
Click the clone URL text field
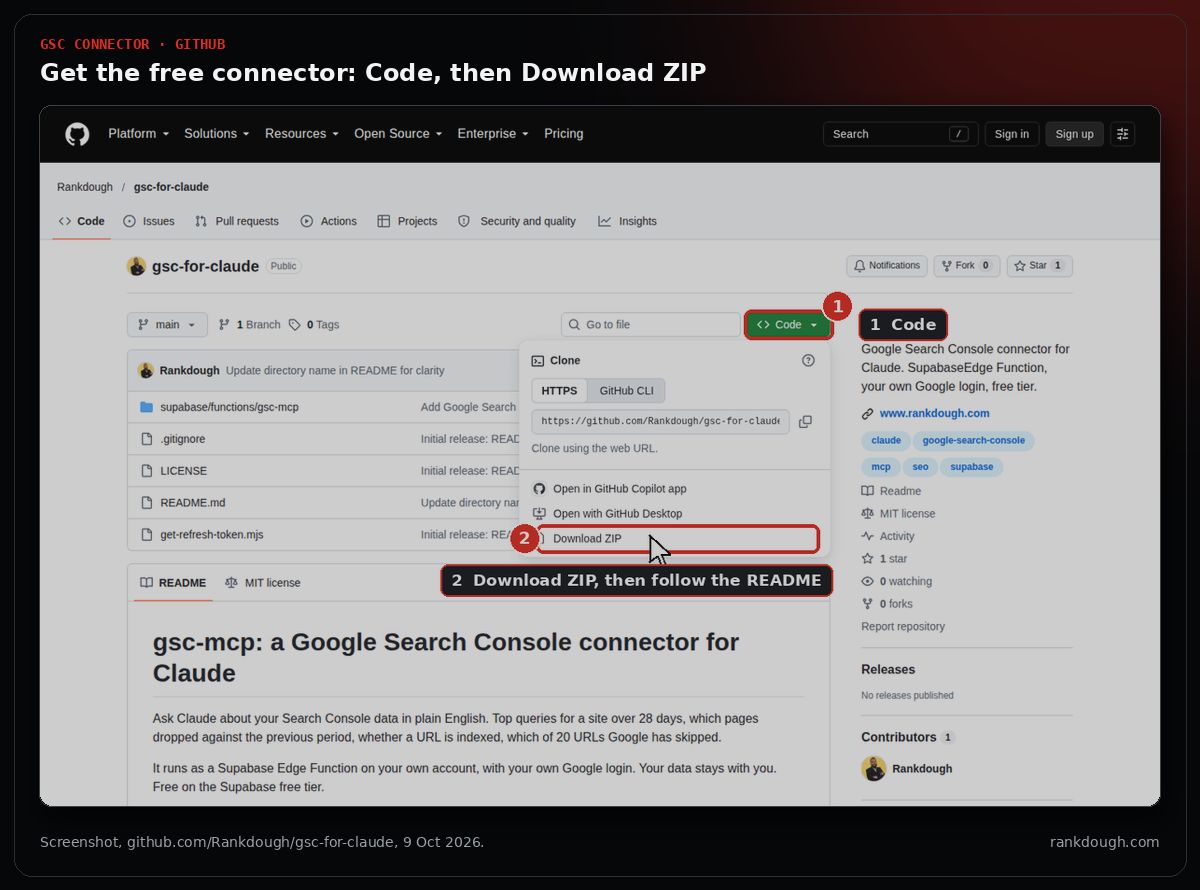[x=660, y=422]
